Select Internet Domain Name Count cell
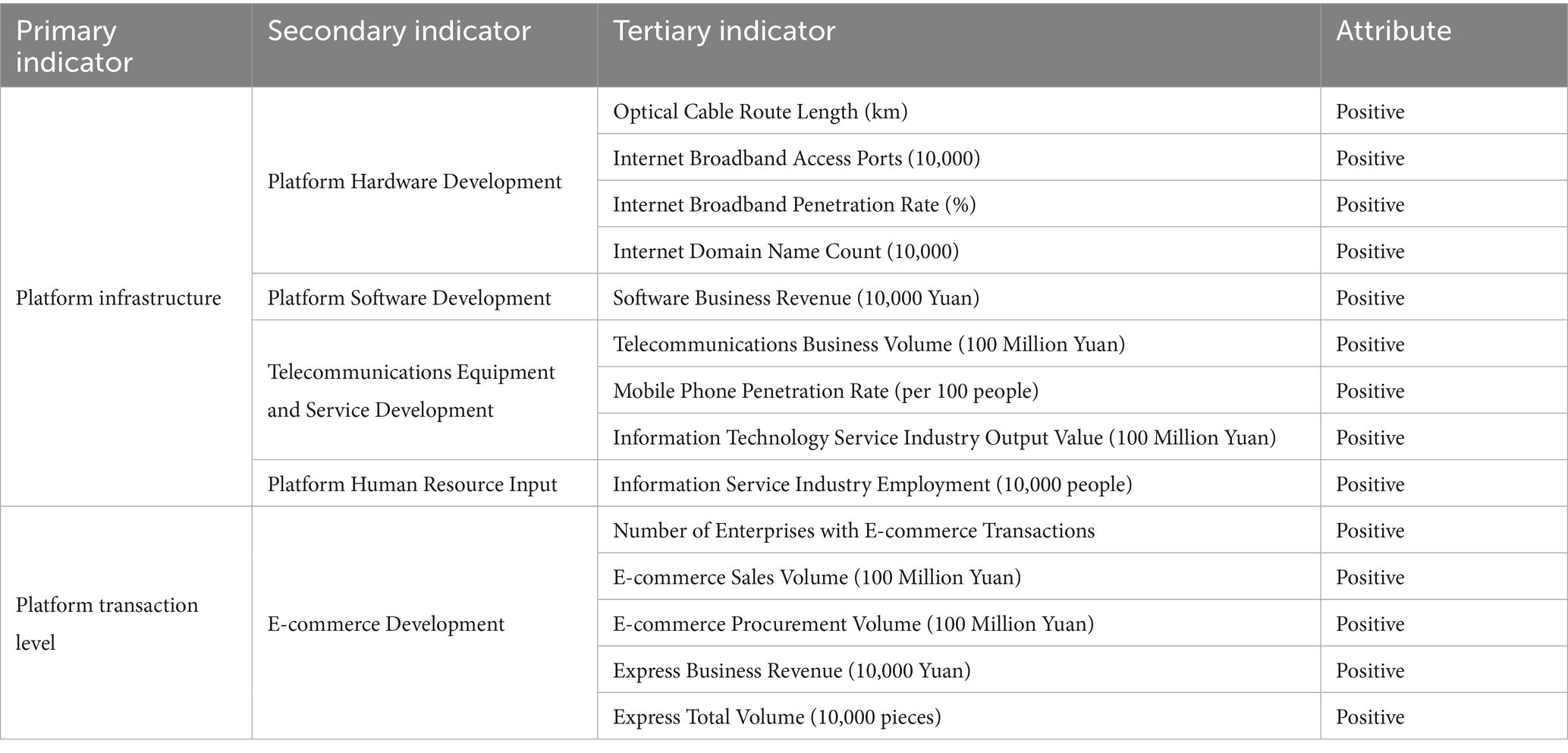The image size is (1568, 753). 786,251
